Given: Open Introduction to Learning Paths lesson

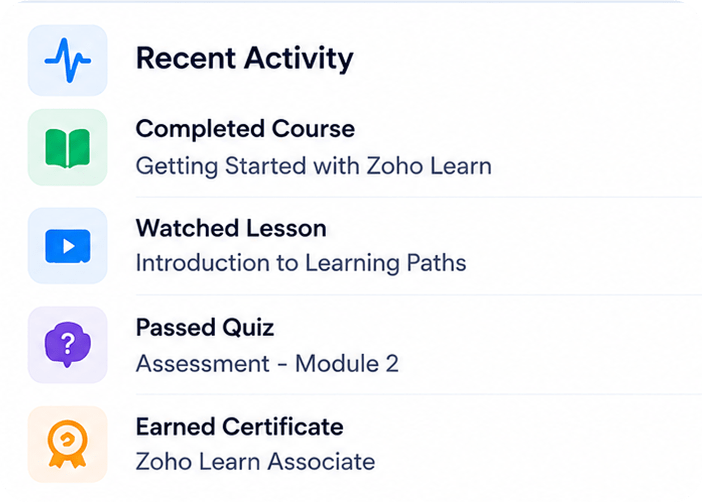Looking at the screenshot, I should [301, 263].
